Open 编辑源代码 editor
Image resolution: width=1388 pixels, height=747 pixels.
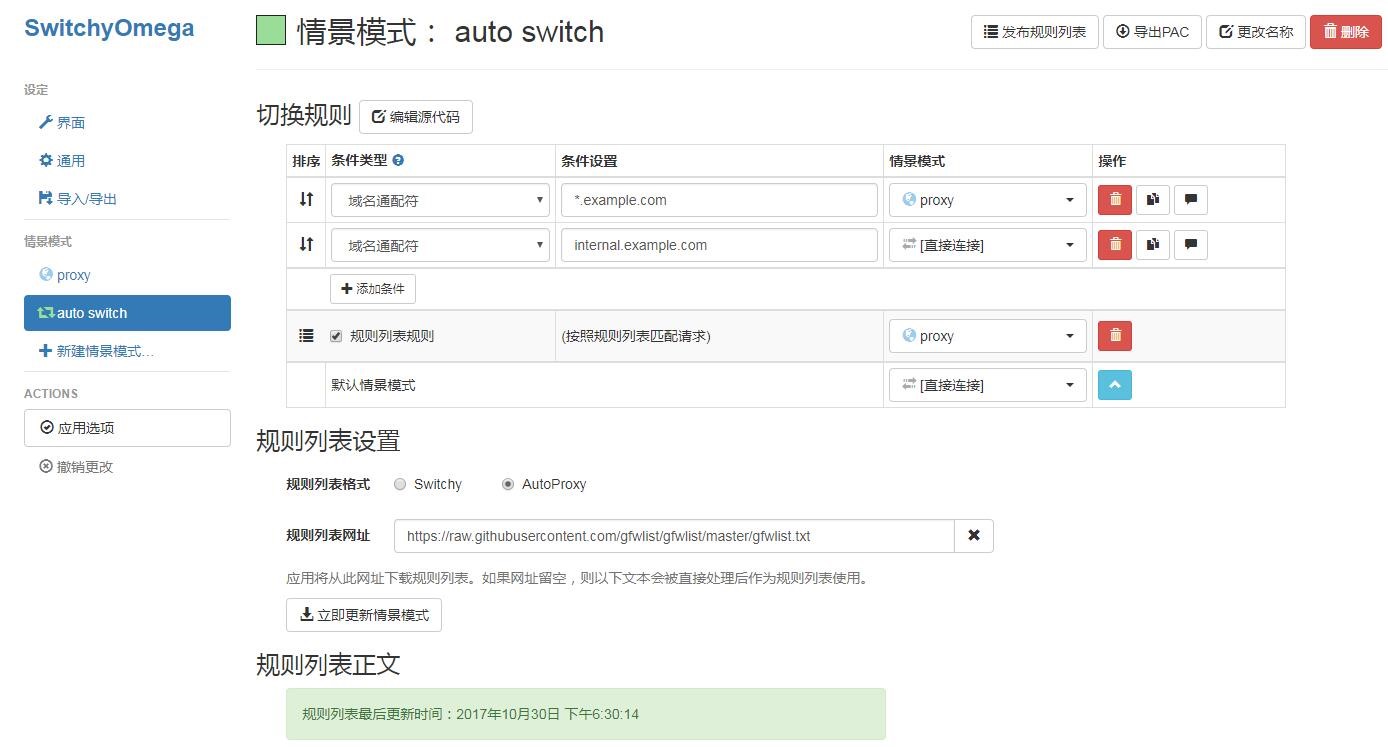416,117
